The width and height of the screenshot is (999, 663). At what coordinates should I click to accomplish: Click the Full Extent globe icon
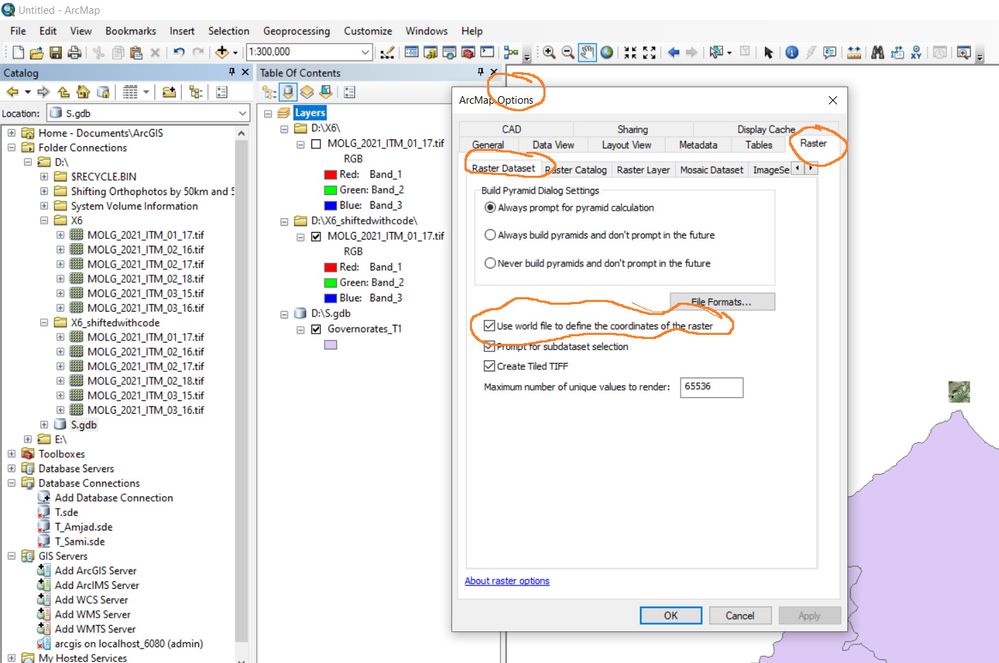(607, 52)
